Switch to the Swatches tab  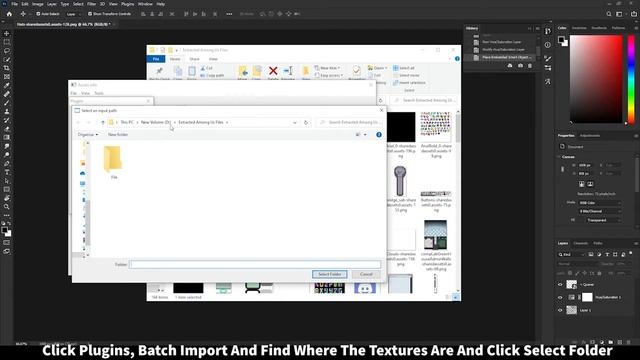coord(579,28)
